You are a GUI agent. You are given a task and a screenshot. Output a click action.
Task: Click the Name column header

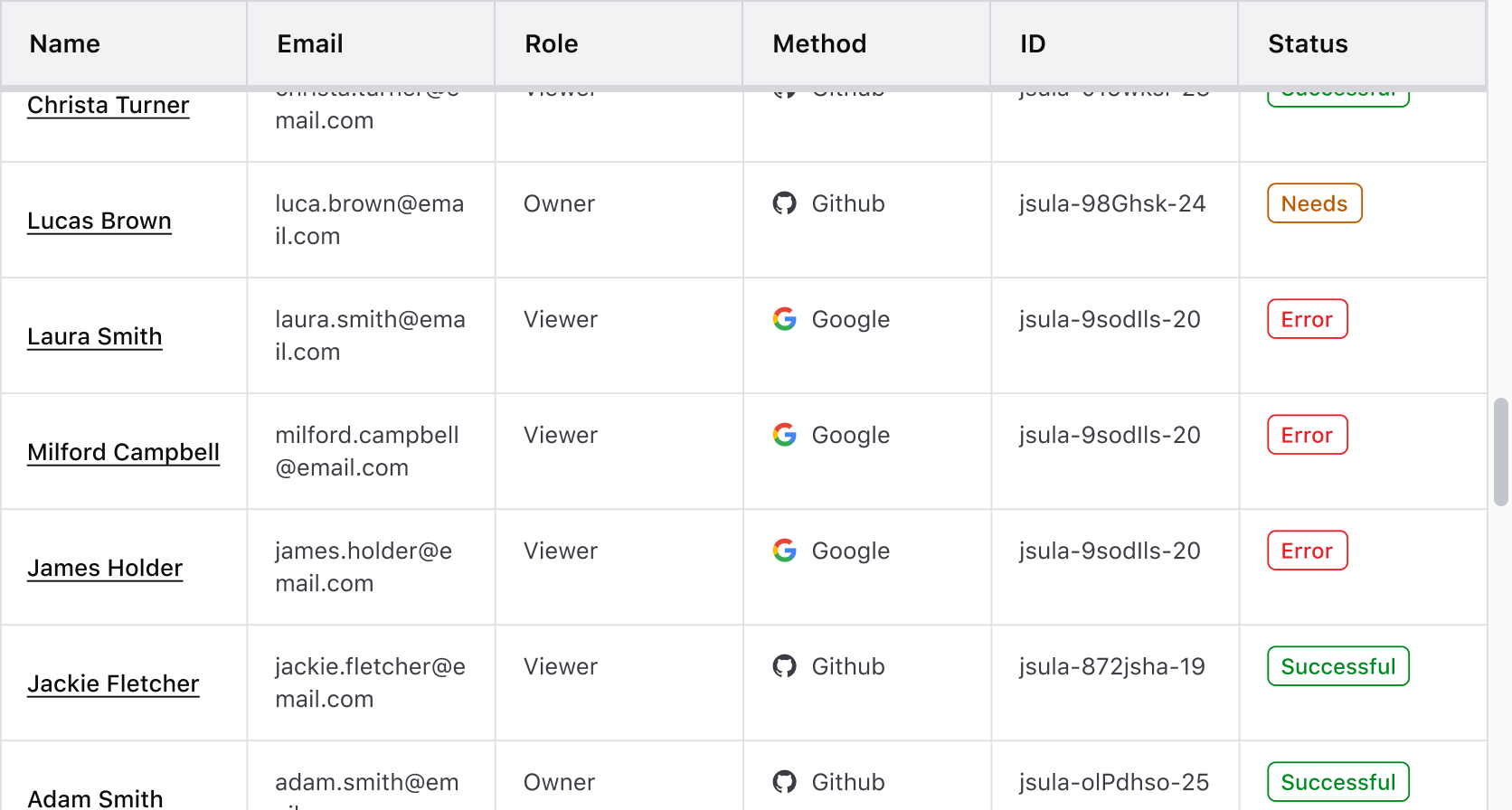64,43
